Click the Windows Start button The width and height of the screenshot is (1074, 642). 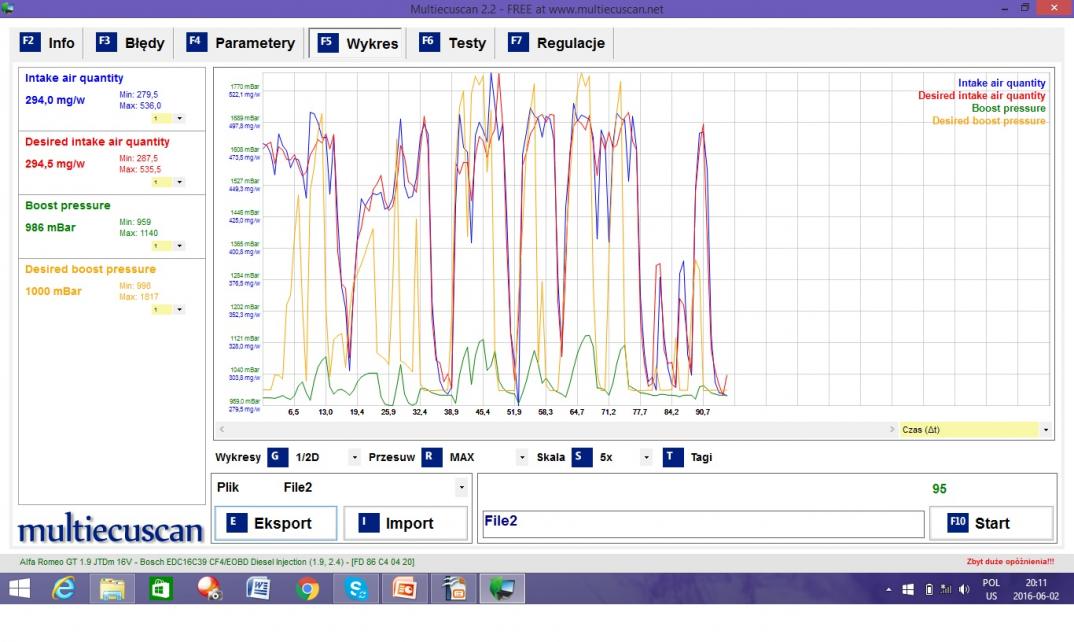point(21,590)
